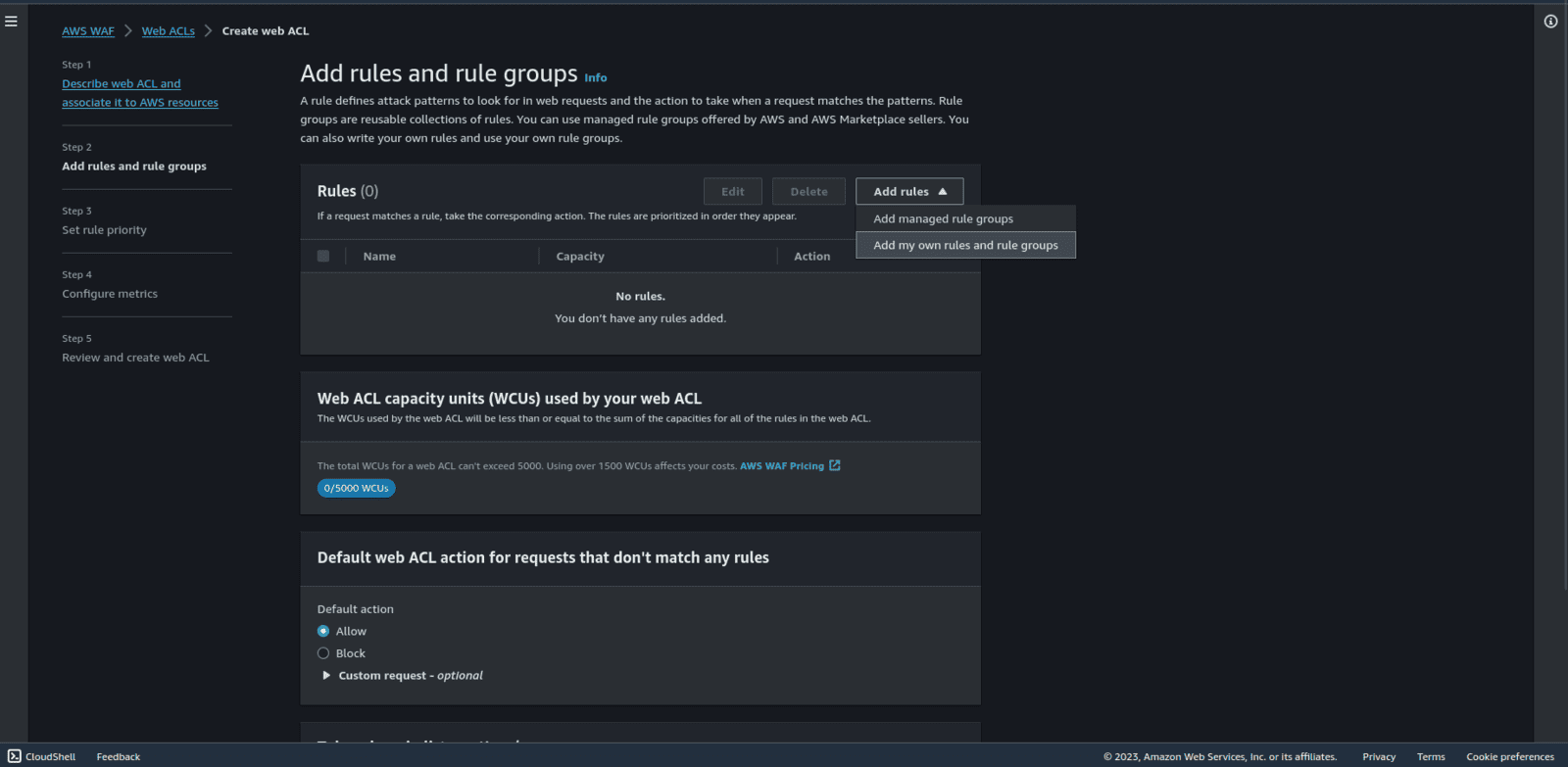Select the Allow default action

pyautogui.click(x=323, y=632)
